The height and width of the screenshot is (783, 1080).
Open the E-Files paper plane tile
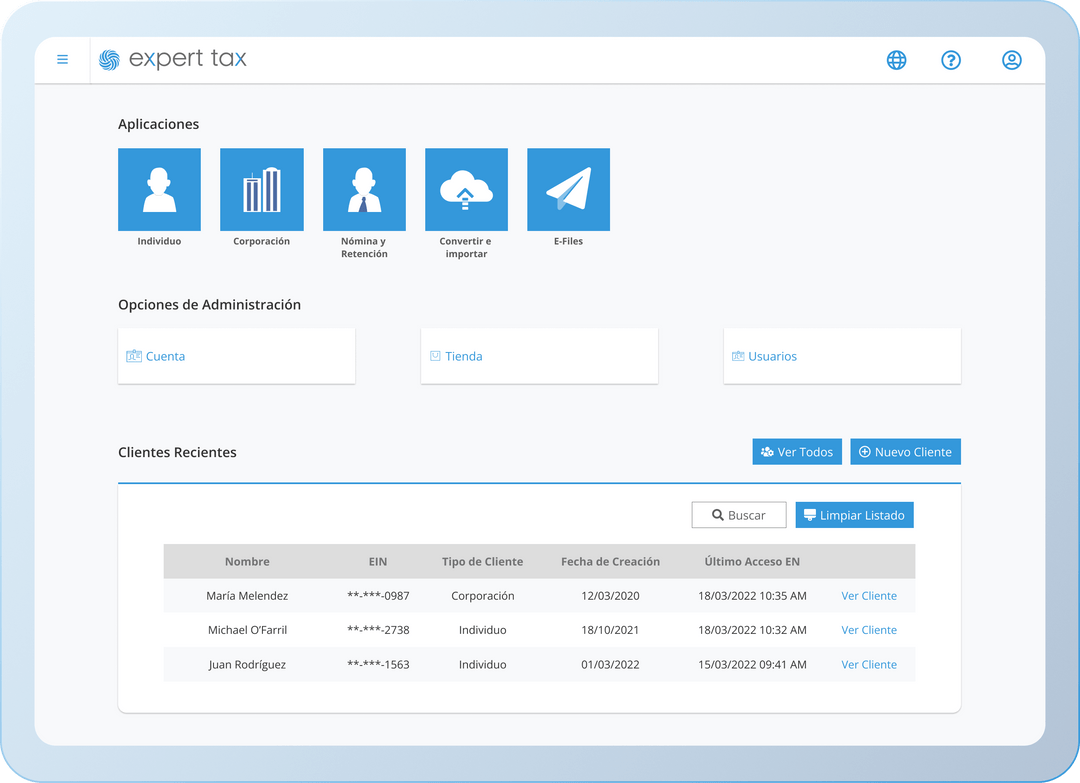pyautogui.click(x=568, y=190)
